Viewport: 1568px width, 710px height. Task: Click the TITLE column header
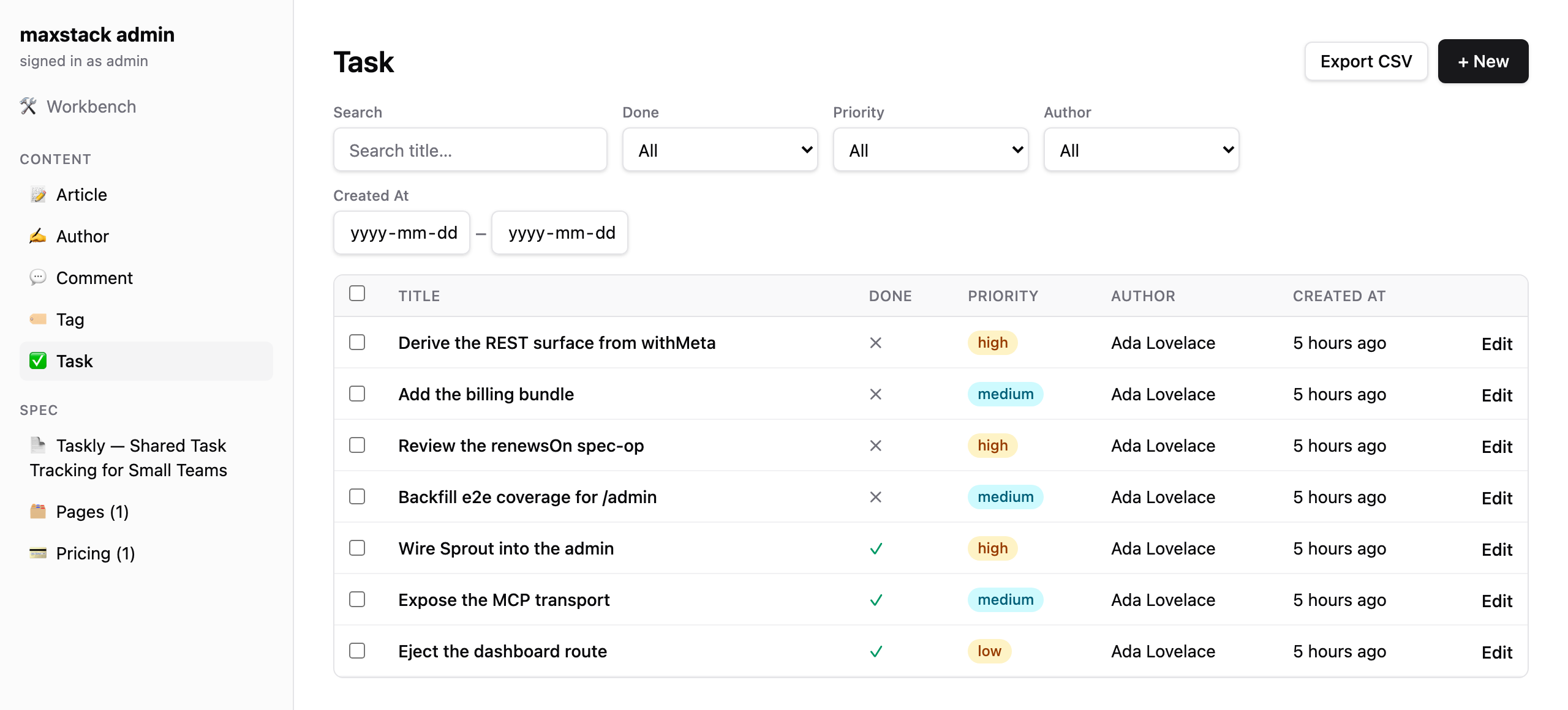pyautogui.click(x=419, y=296)
